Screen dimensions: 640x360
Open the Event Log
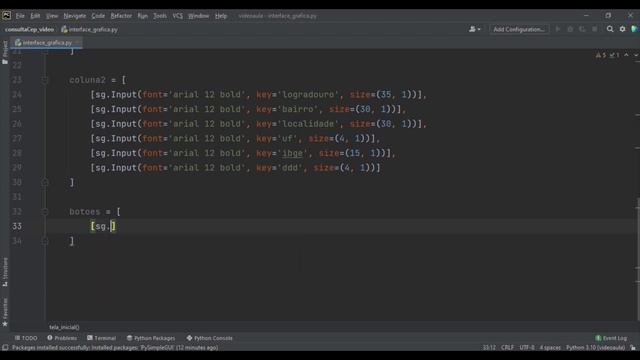(611, 338)
